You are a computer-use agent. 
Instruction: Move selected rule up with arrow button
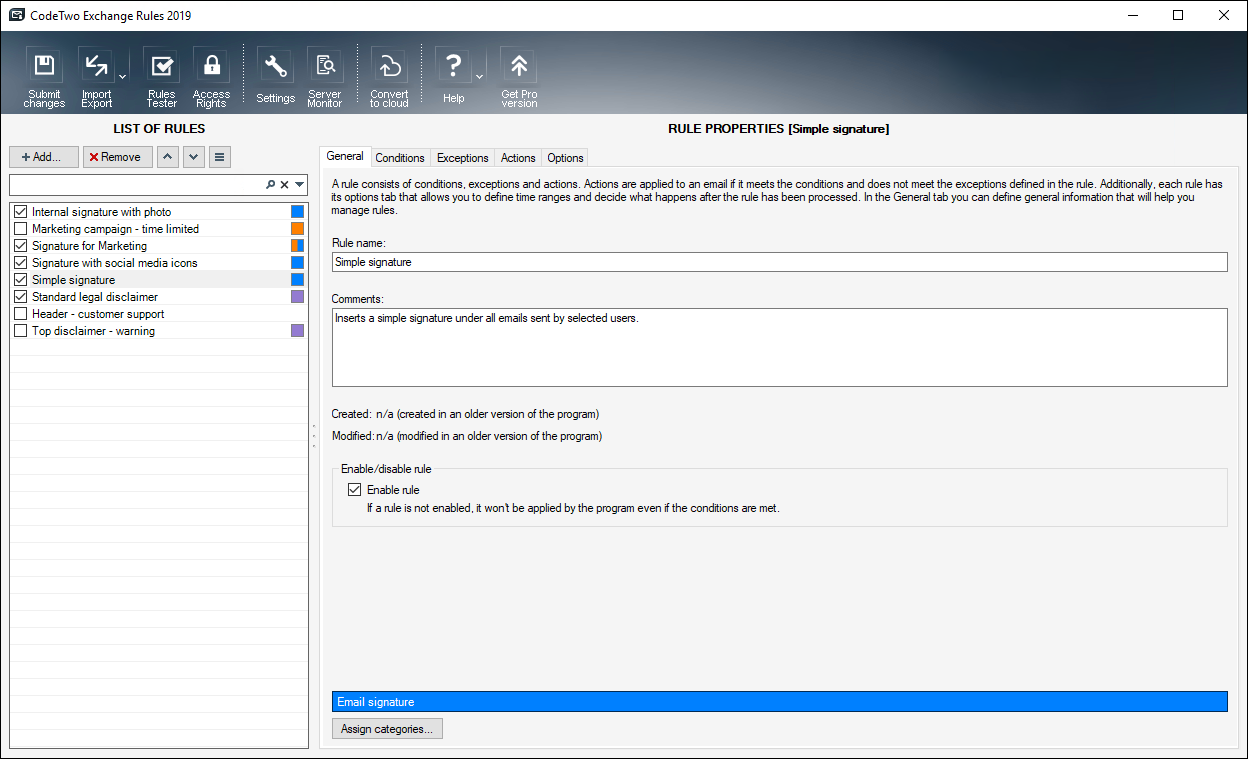168,157
